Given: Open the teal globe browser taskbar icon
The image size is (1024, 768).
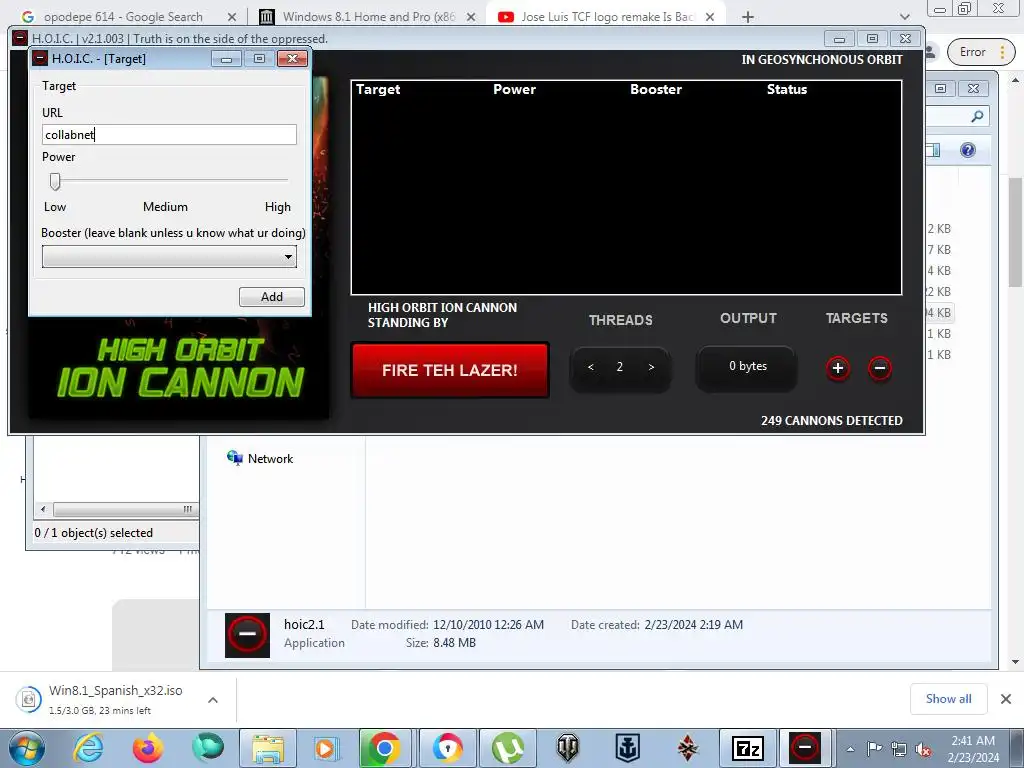Looking at the screenshot, I should coord(208,748).
